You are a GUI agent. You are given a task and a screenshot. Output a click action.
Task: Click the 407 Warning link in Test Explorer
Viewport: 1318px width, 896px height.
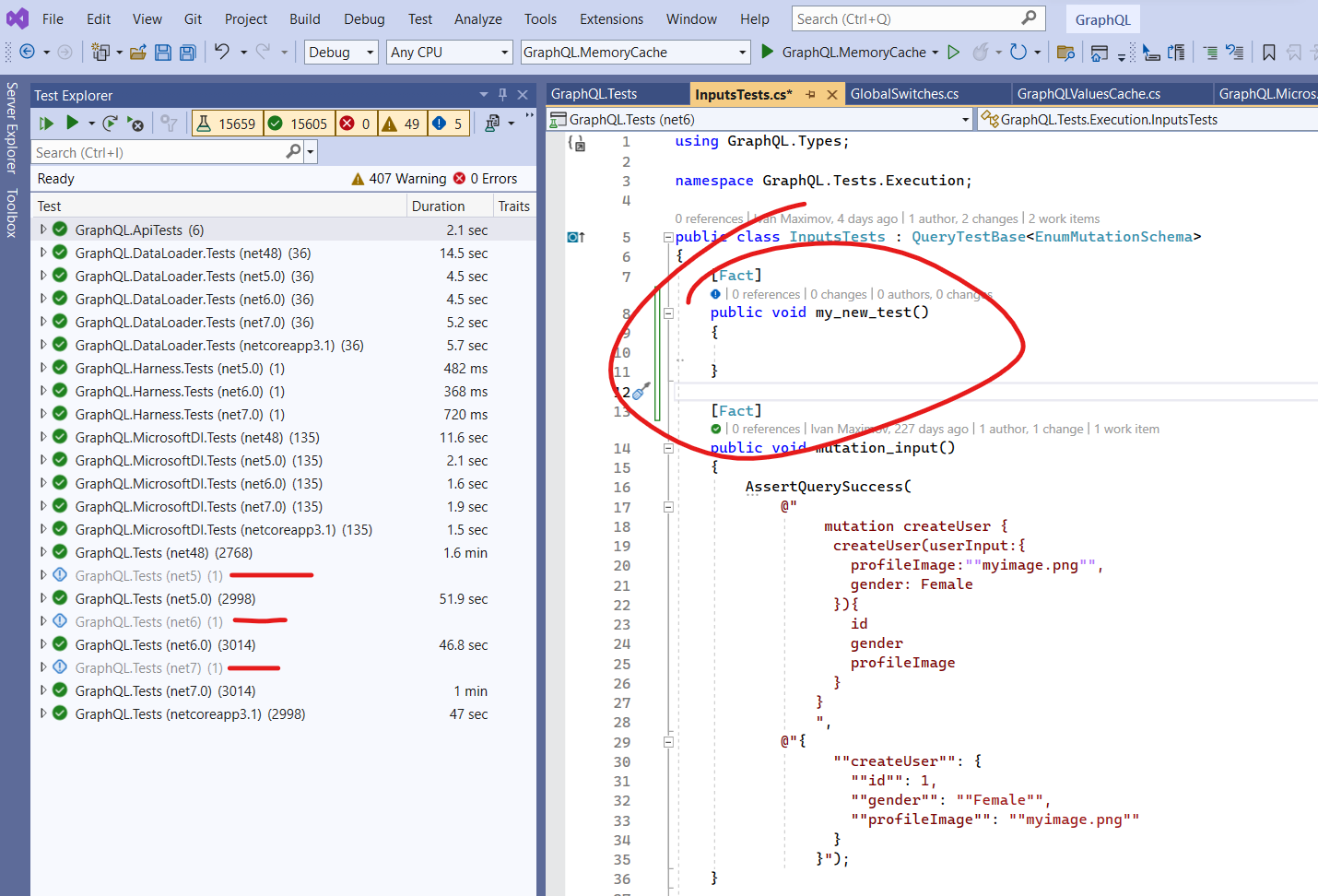tap(399, 178)
